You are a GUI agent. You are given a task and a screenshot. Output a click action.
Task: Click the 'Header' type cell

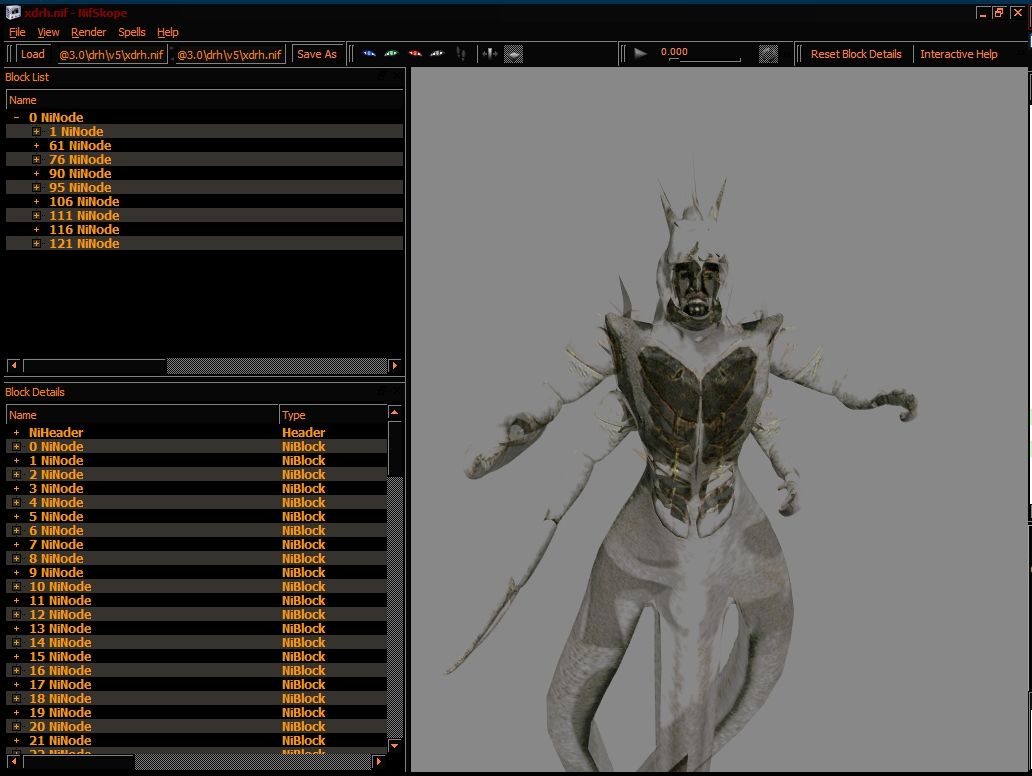303,432
